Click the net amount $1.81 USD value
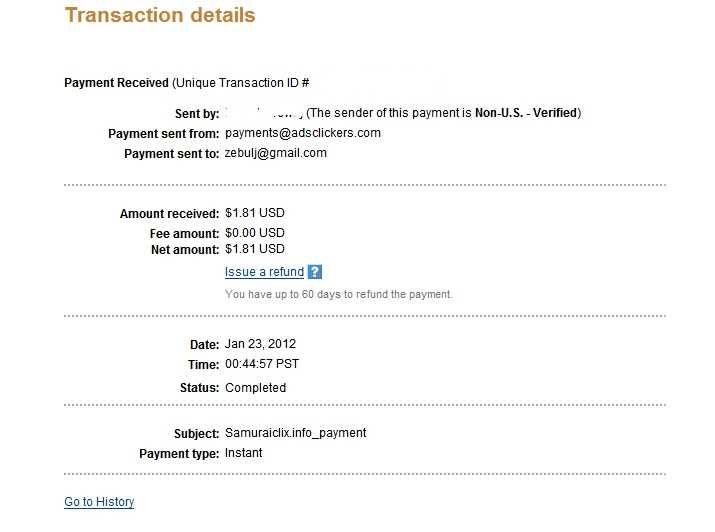715x532 pixels. coord(254,249)
